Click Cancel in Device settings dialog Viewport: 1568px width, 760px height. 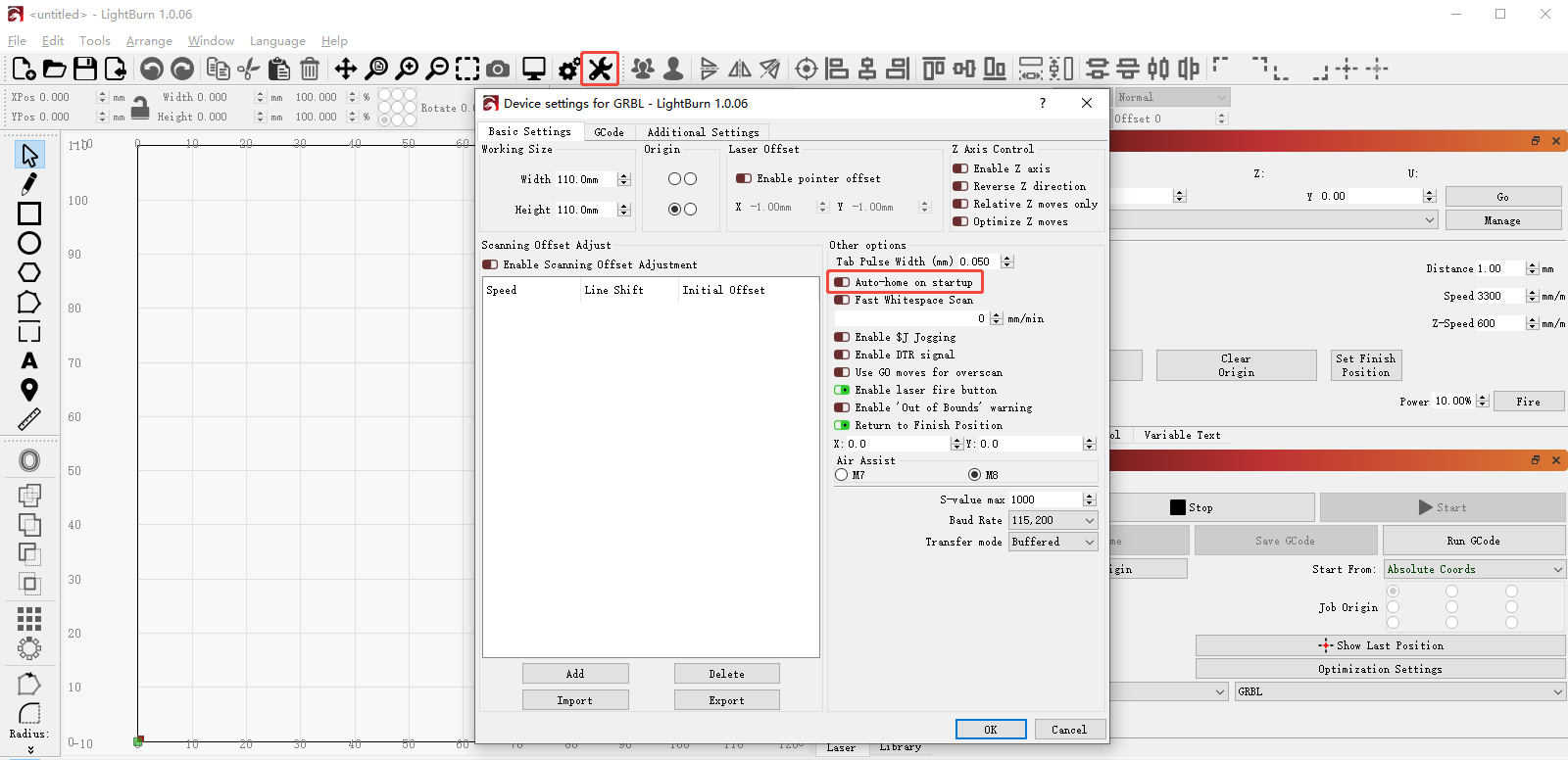(1069, 730)
